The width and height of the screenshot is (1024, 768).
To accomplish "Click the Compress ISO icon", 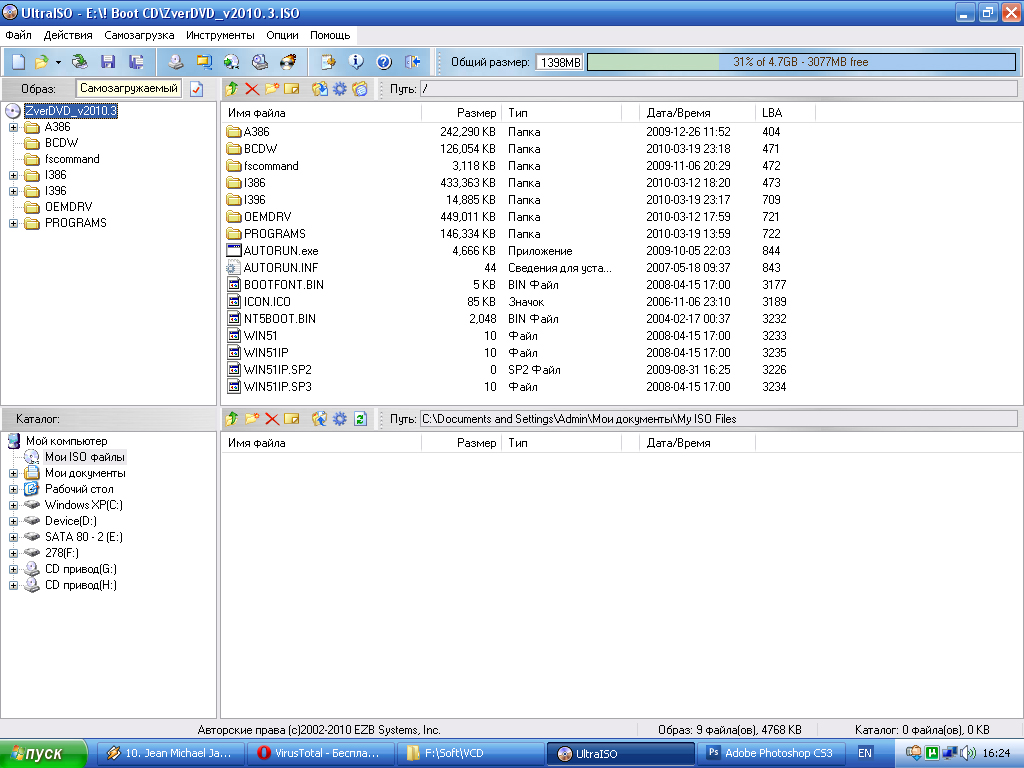I will 231,62.
